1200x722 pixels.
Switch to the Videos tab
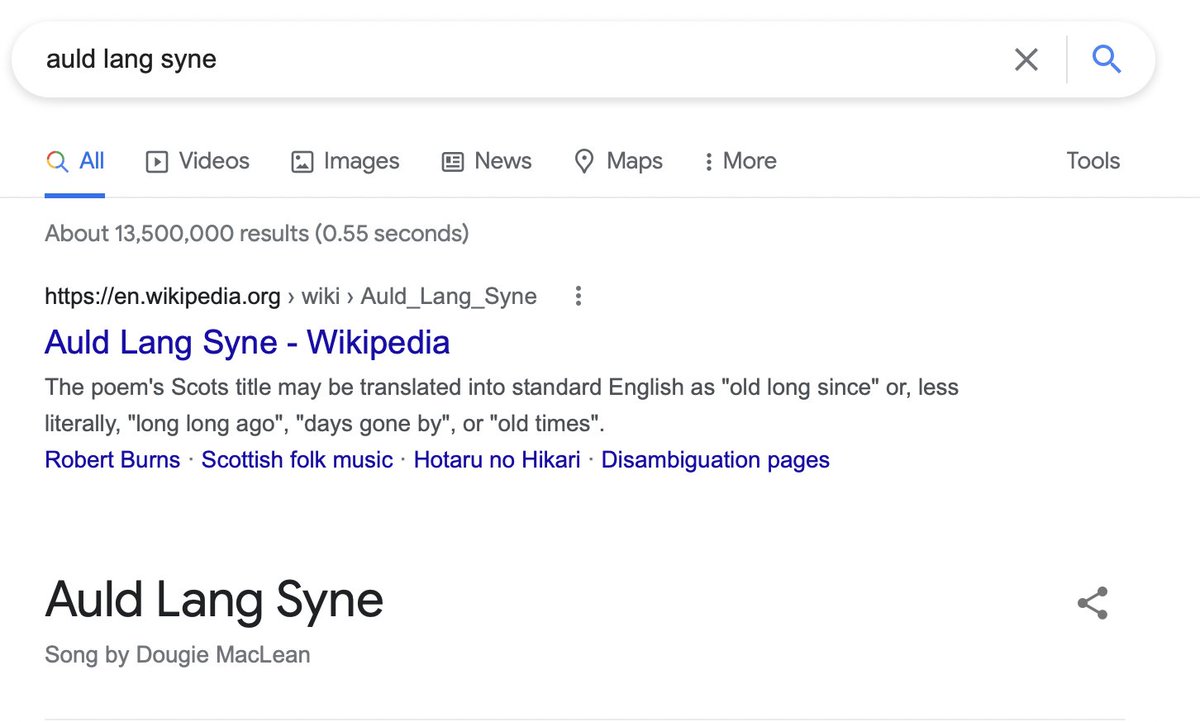(198, 161)
